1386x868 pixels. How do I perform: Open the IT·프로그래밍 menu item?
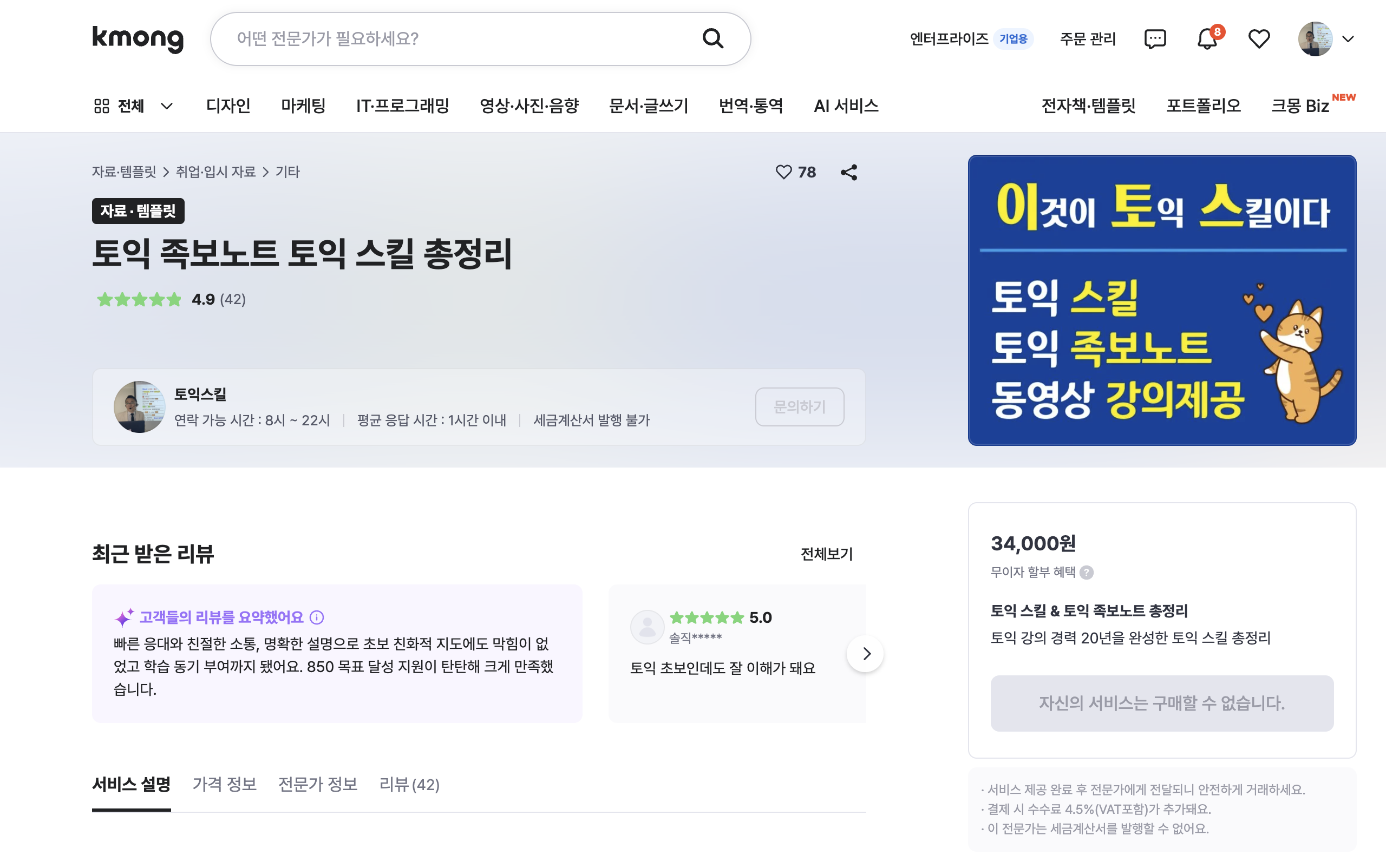[402, 106]
